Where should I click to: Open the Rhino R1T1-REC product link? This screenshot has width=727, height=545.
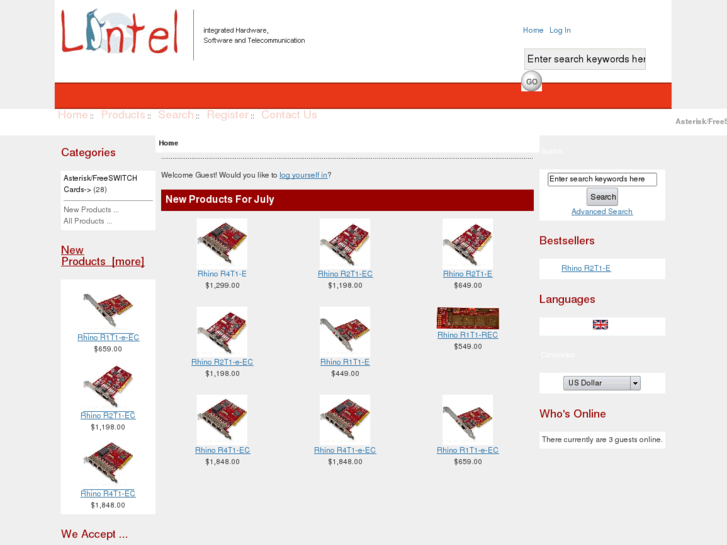(x=467, y=335)
